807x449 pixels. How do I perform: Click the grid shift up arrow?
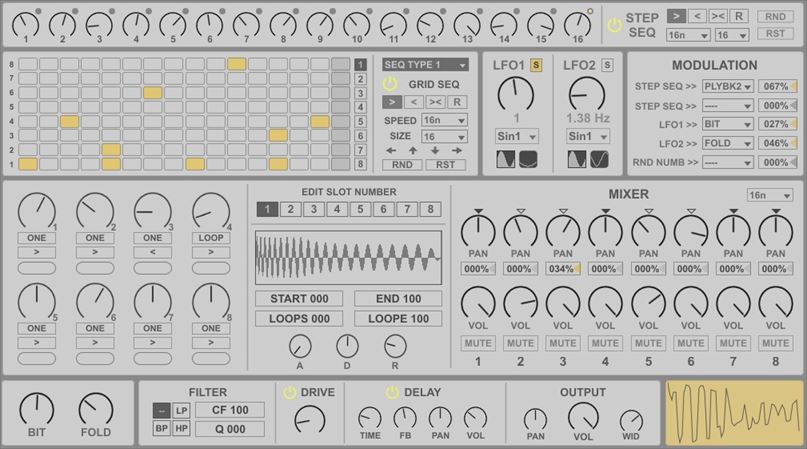(x=413, y=151)
